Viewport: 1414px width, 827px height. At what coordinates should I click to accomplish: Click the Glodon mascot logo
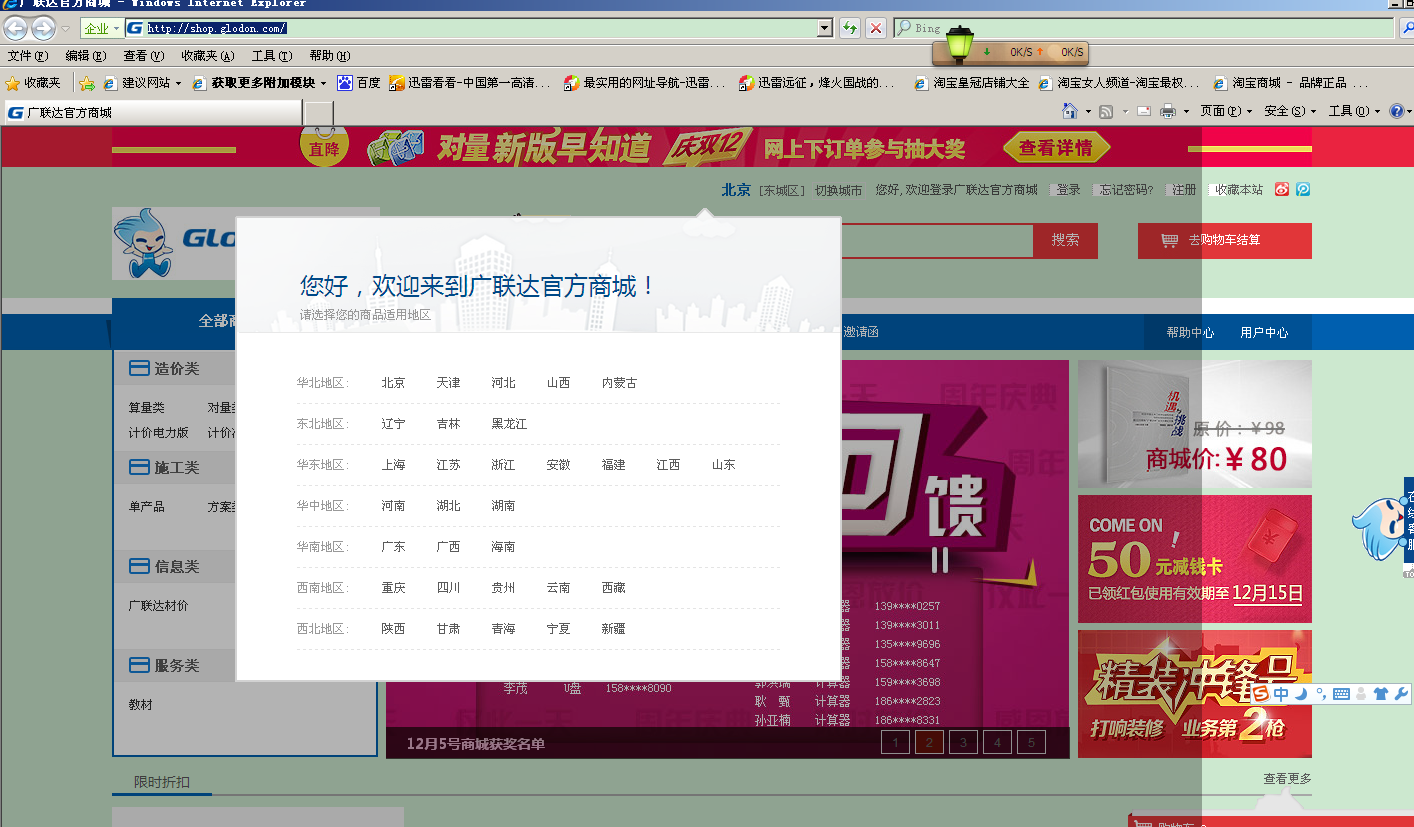[143, 243]
